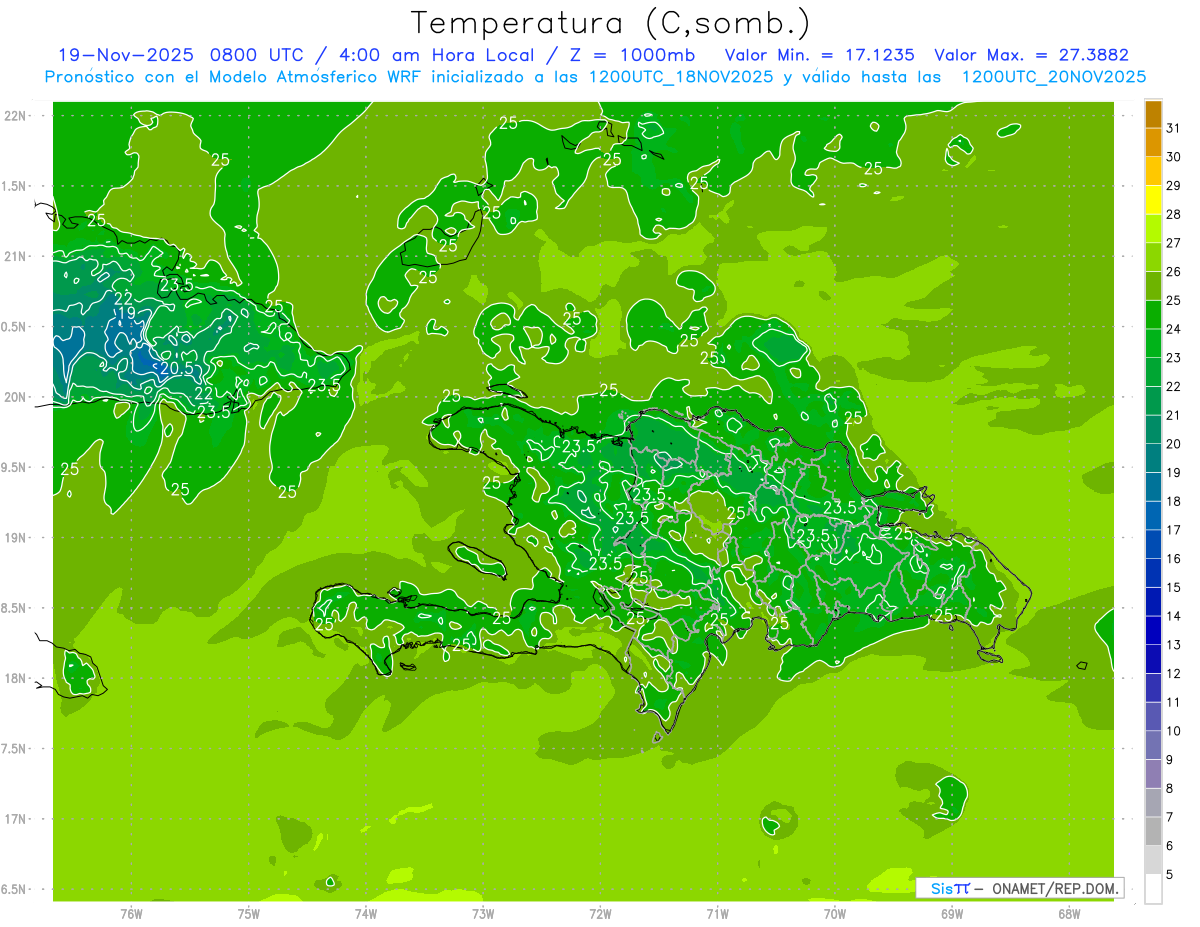1200x927 pixels.
Task: Click the '74W' longitude axis label
Action: [366, 913]
